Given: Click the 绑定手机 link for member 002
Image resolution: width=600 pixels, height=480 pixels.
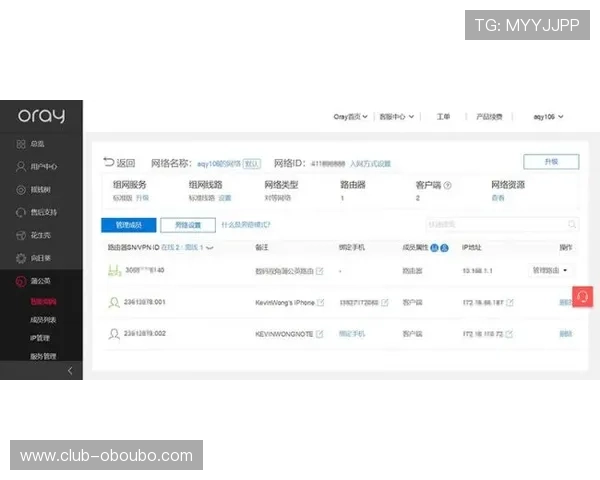Looking at the screenshot, I should (352, 333).
